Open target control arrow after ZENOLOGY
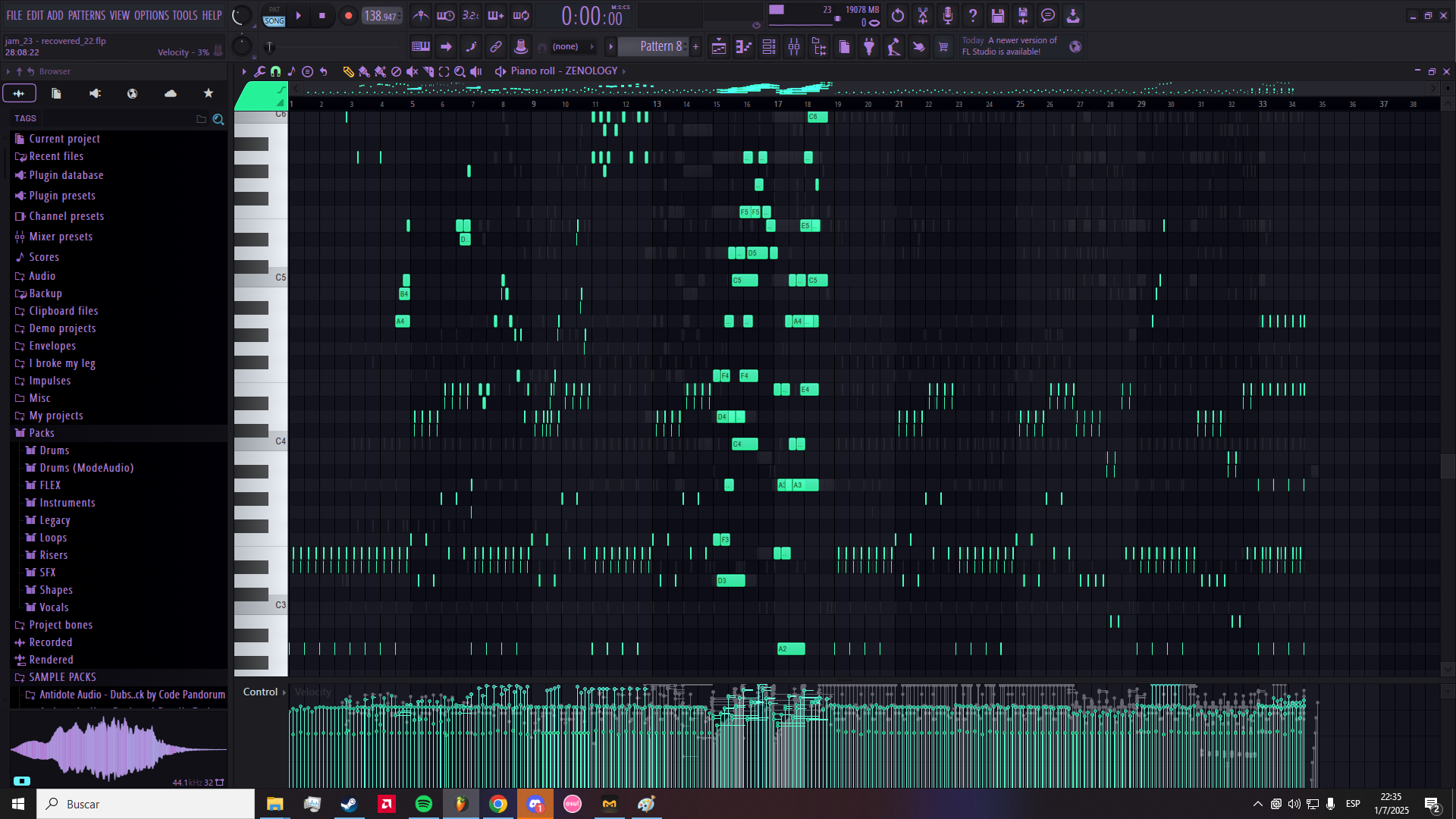 (624, 71)
